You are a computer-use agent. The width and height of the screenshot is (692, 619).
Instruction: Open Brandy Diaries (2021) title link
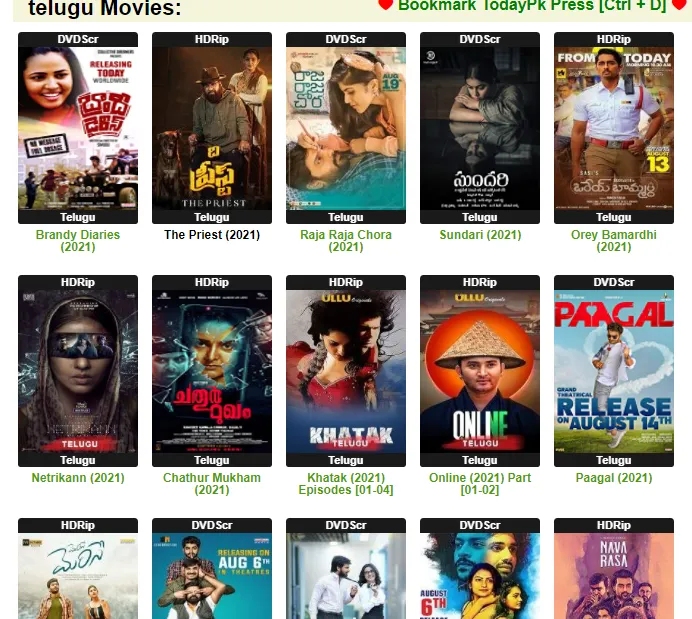click(78, 241)
